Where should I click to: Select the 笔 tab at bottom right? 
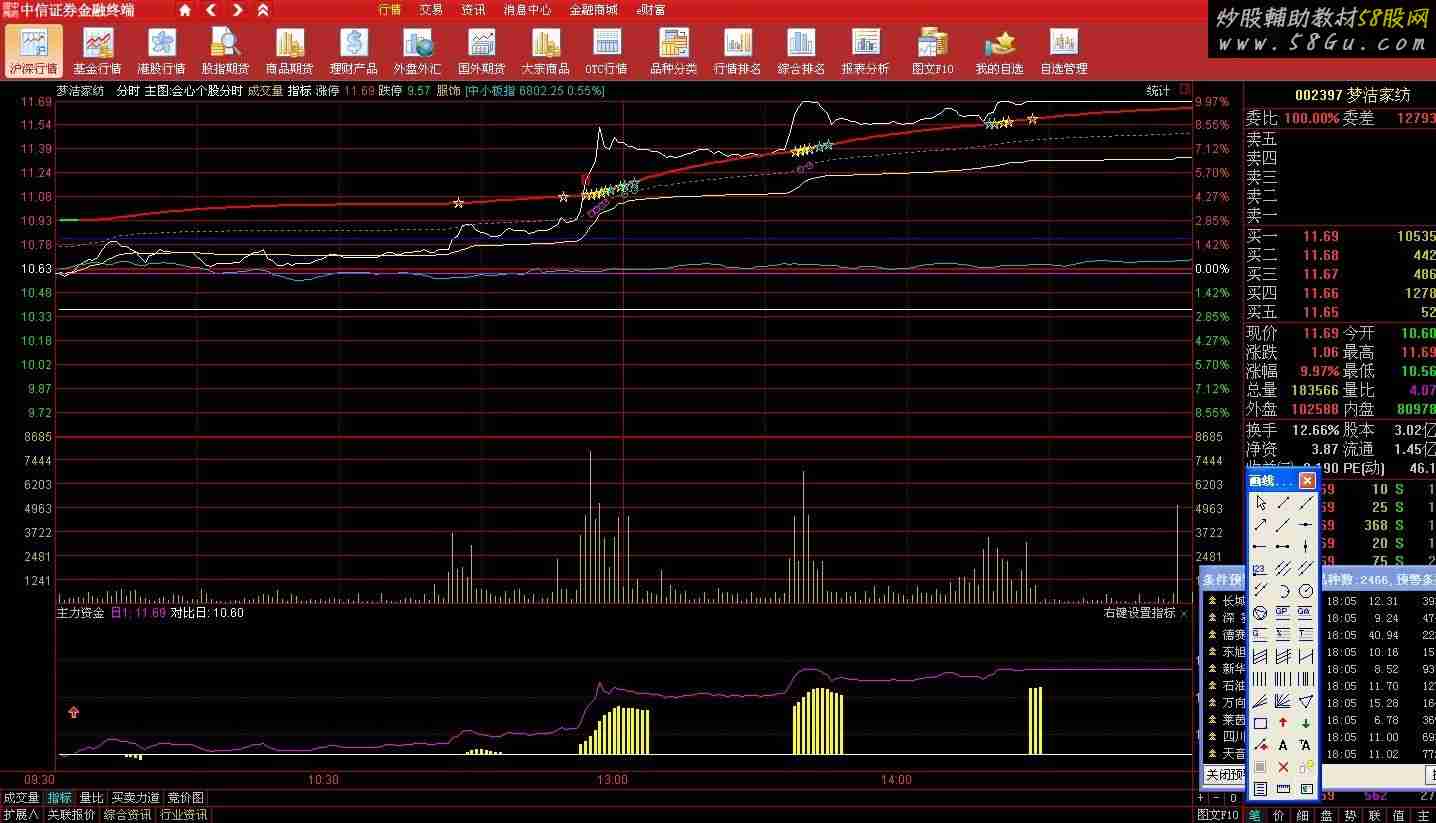click(x=1254, y=815)
